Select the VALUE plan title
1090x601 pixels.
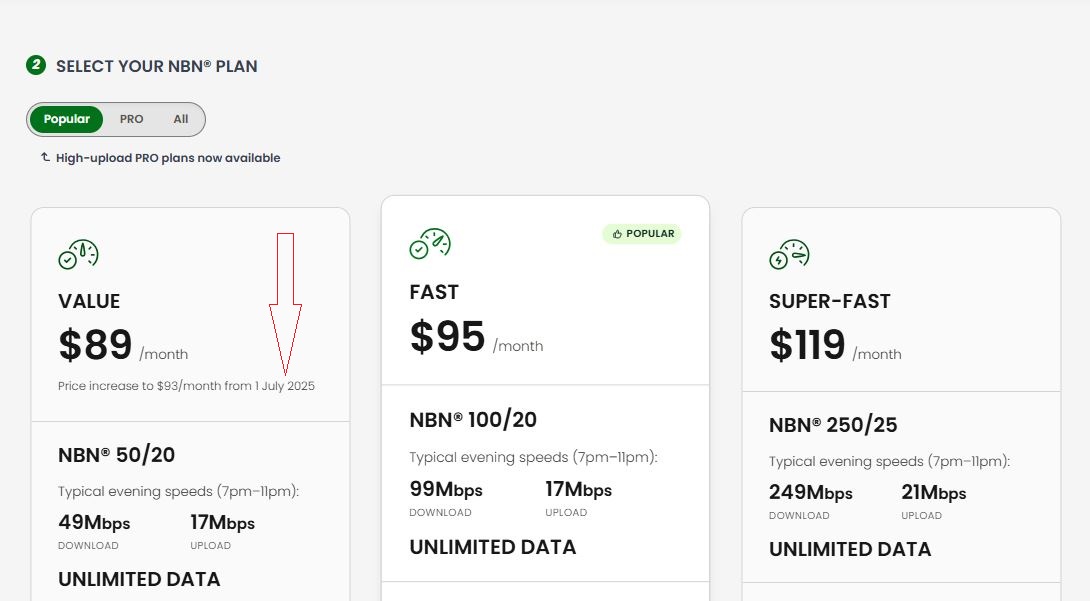[x=89, y=302]
